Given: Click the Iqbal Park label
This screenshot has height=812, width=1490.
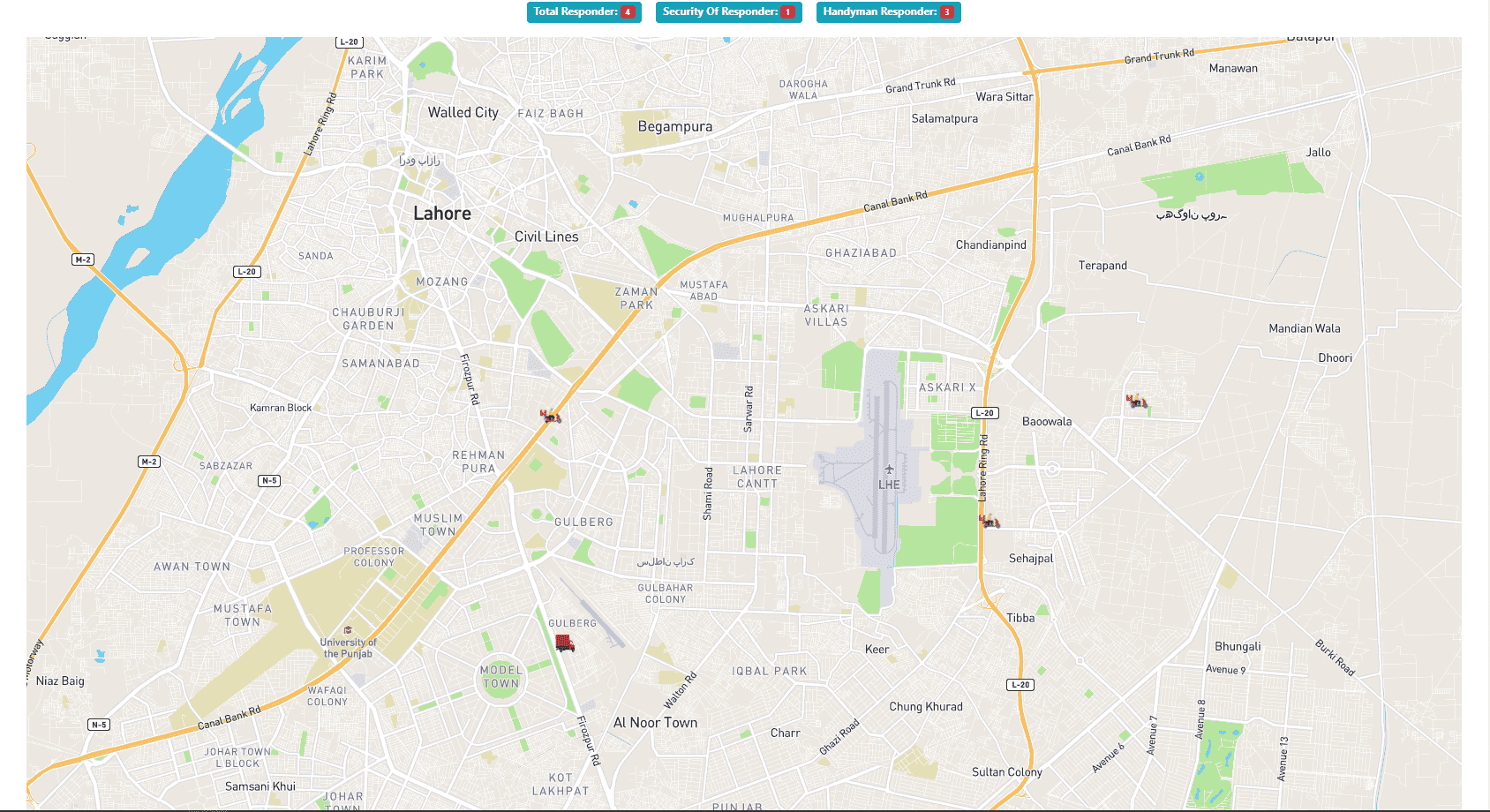Looking at the screenshot, I should (x=770, y=672).
